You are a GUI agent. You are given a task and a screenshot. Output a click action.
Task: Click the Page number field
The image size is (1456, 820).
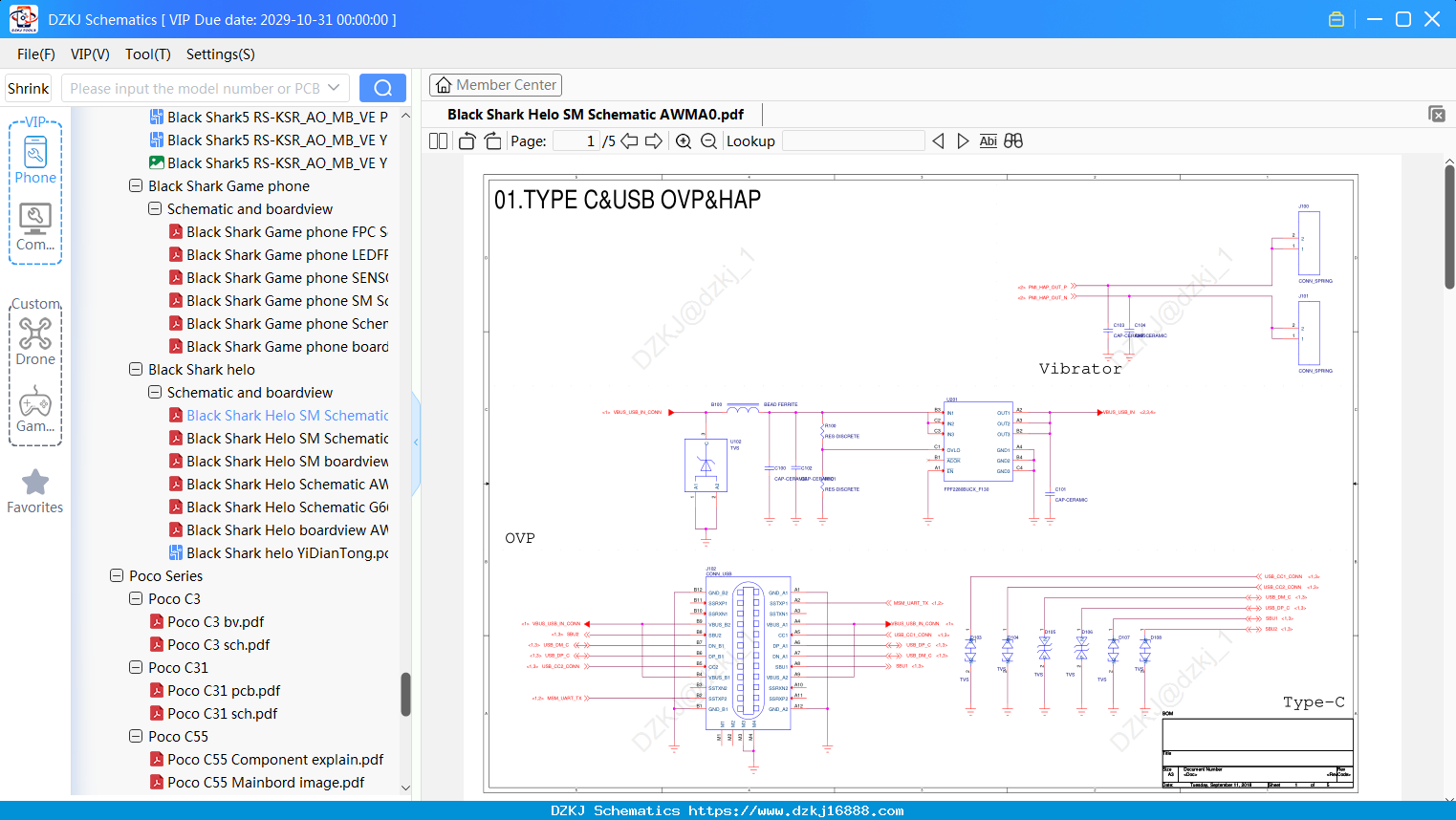click(576, 141)
